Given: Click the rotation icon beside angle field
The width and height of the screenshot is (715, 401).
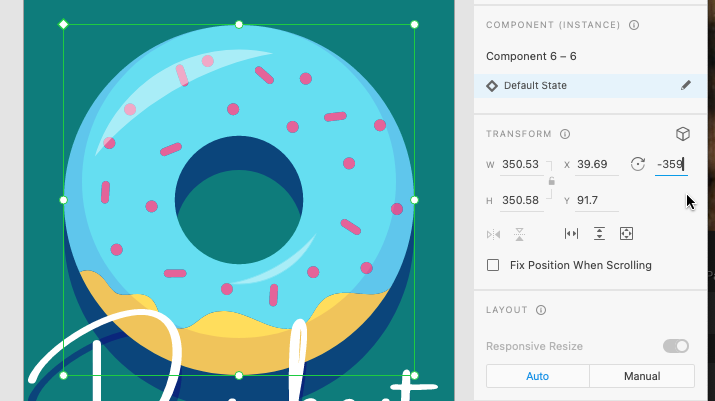Looking at the screenshot, I should click(638, 165).
